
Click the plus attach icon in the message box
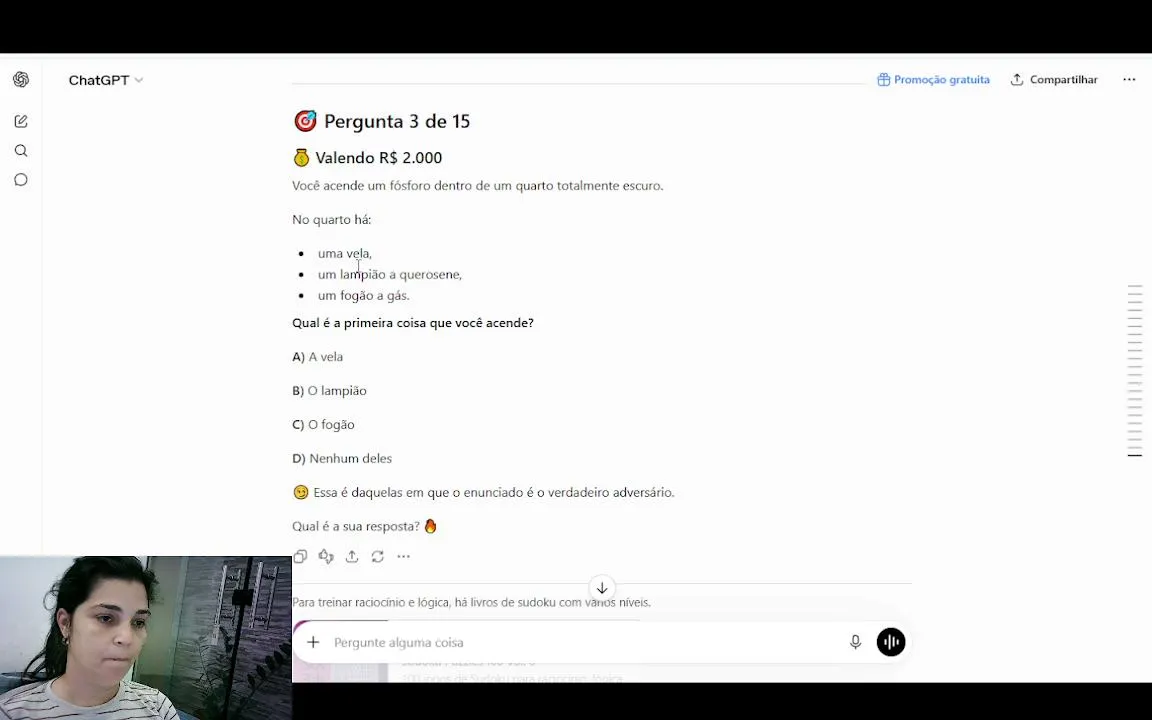(313, 642)
